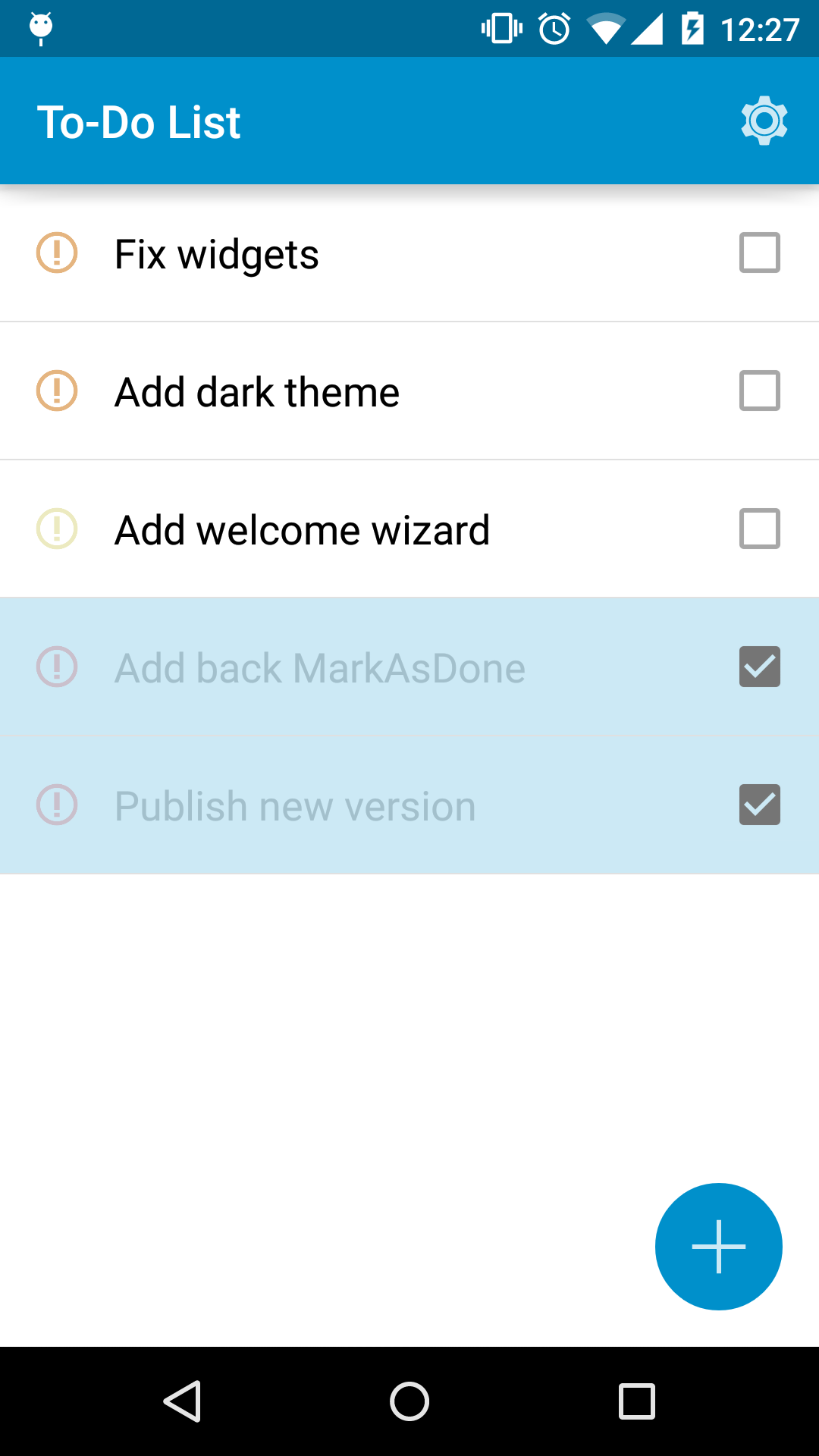Screen dimensions: 819x1456
Task: Open settings via the gear icon
Action: [x=764, y=121]
